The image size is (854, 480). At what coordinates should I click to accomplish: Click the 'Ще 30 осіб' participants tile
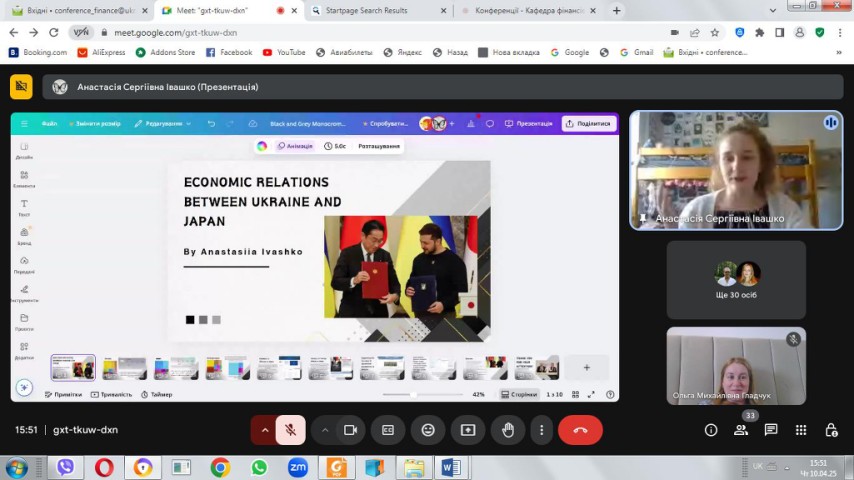coord(736,278)
